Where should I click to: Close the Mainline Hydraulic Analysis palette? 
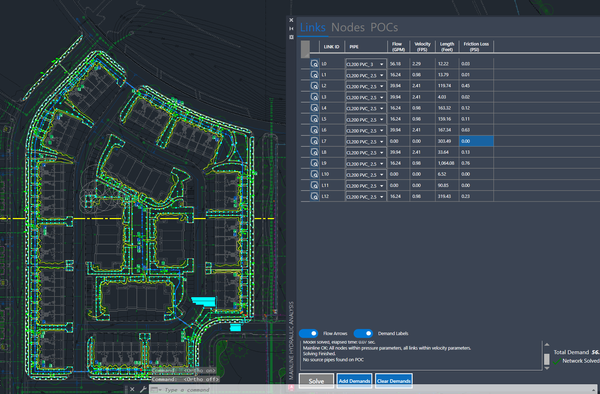coord(291,20)
